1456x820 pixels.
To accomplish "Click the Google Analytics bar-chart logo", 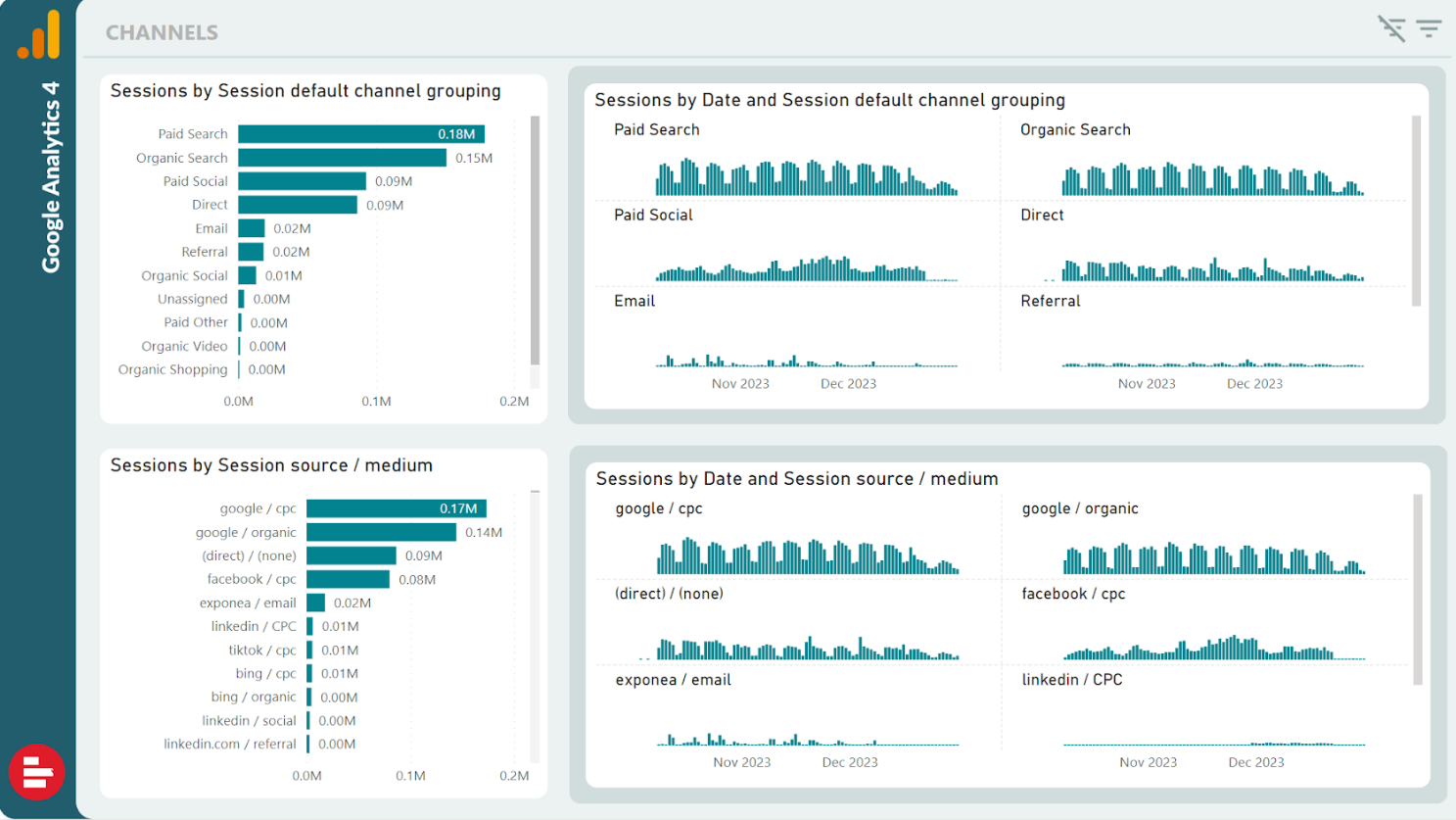I will 38,35.
